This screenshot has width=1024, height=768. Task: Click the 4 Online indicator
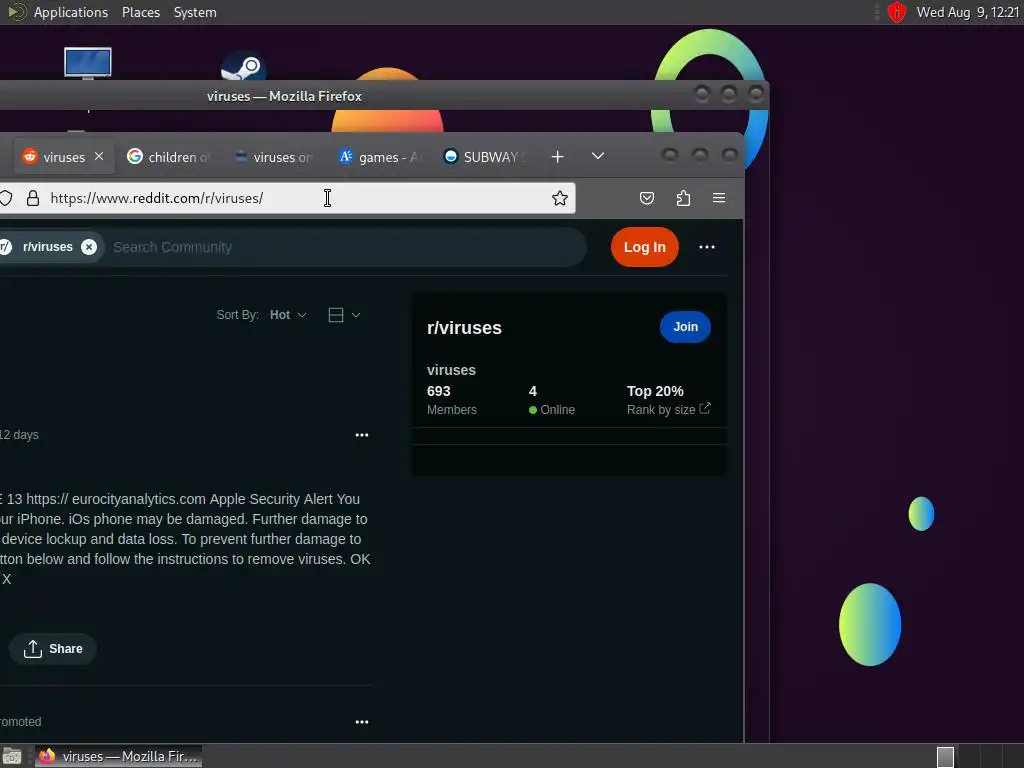pyautogui.click(x=552, y=400)
